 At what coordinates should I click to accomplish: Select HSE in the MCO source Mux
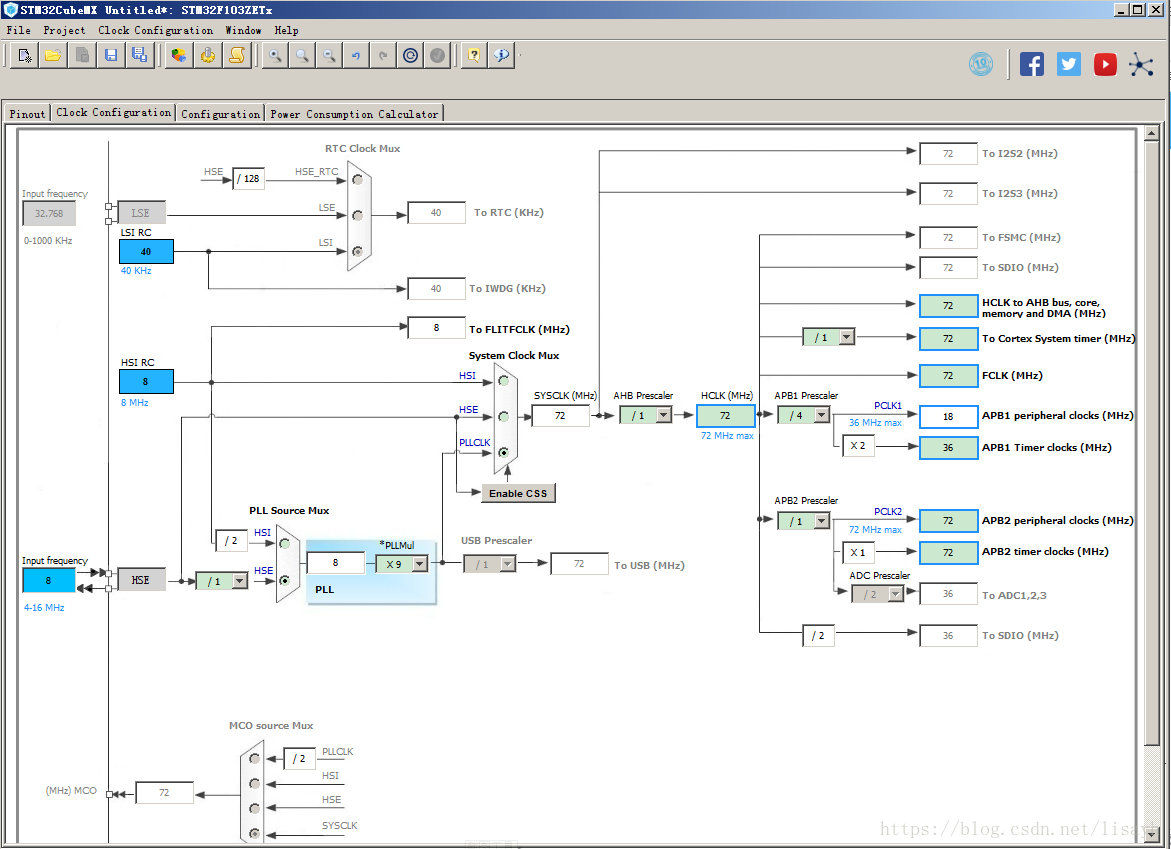pyautogui.click(x=255, y=808)
